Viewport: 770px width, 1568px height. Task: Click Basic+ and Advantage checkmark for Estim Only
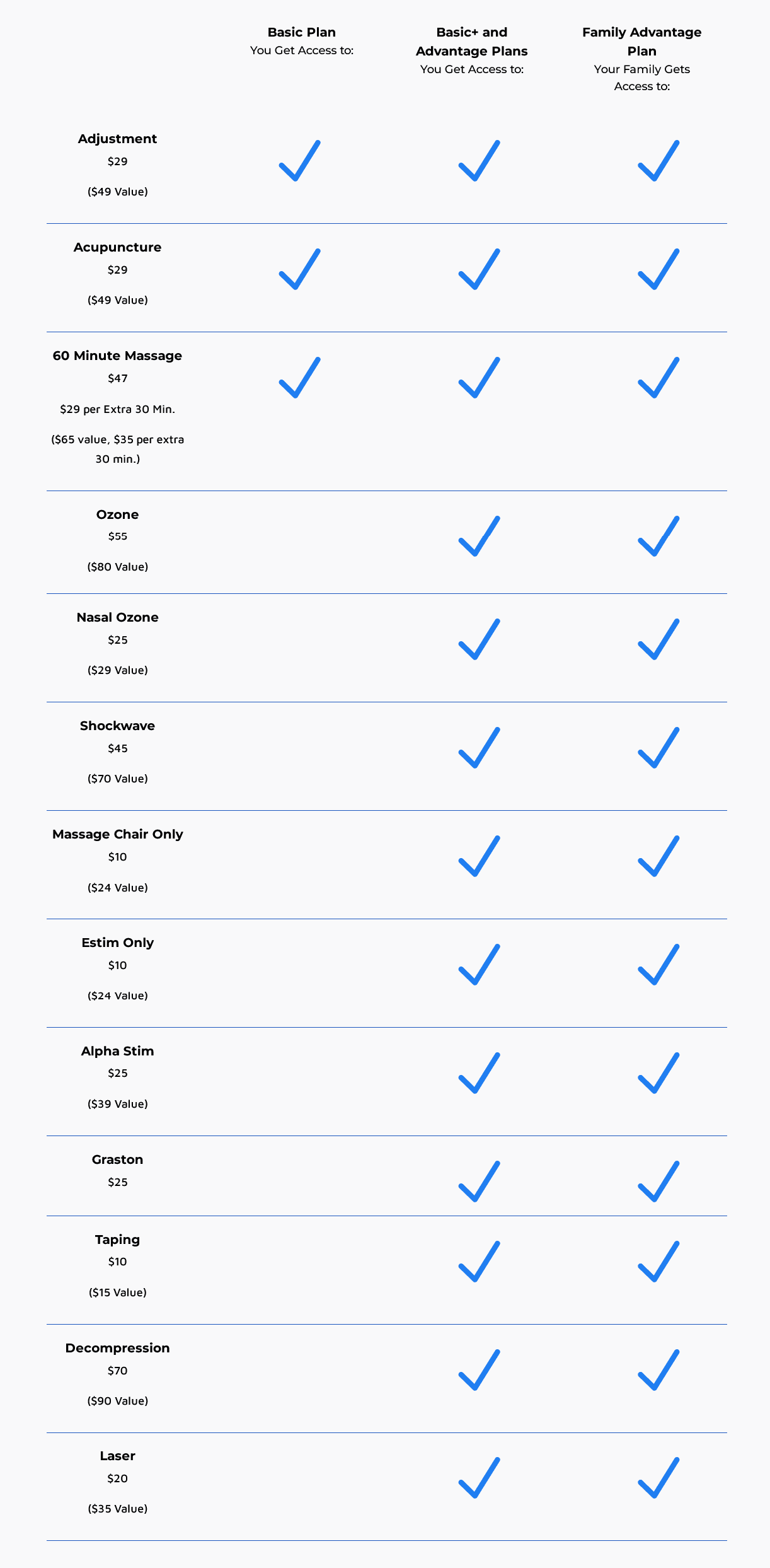[x=479, y=965]
